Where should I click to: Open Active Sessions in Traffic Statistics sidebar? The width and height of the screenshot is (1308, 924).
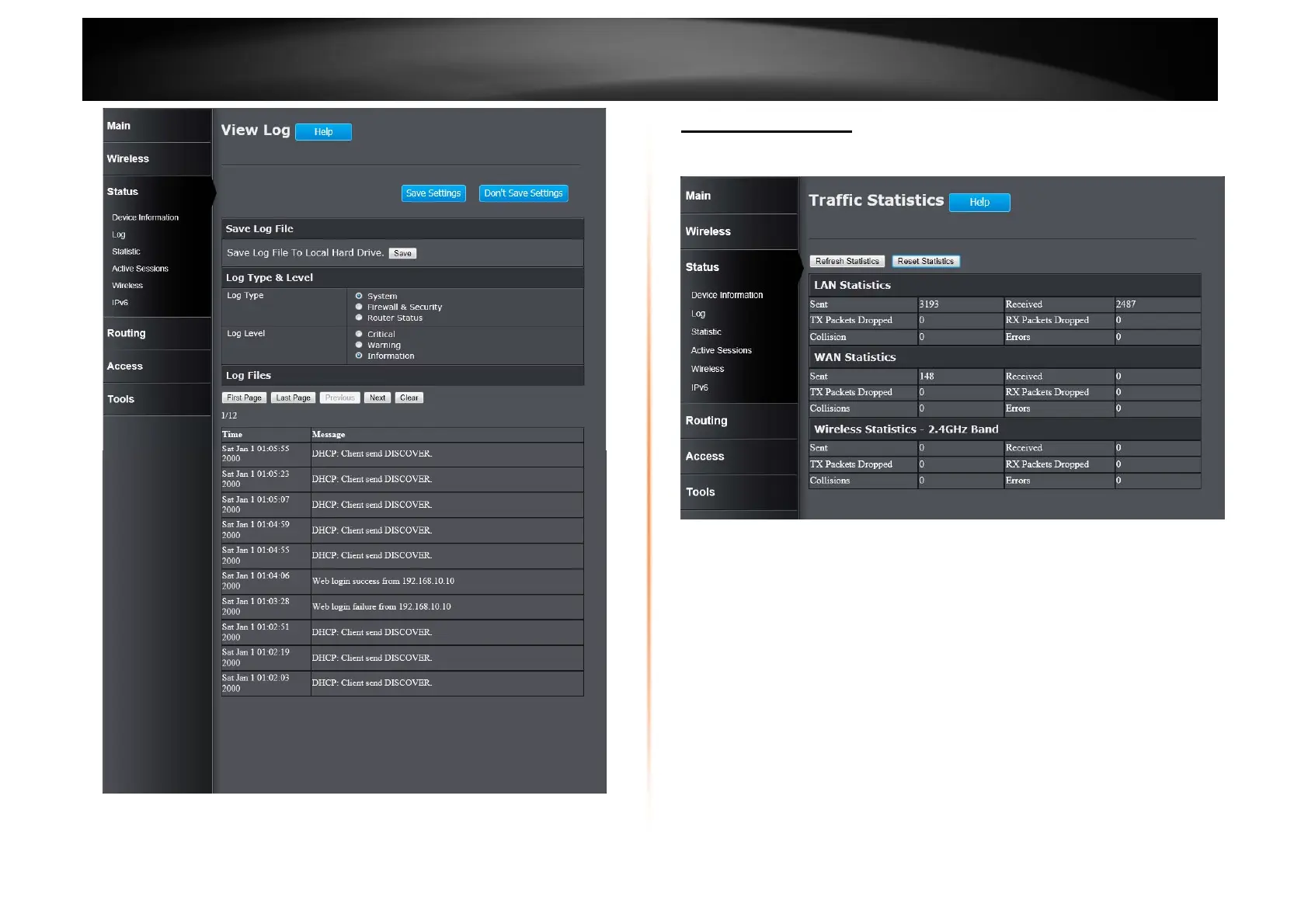722,351
